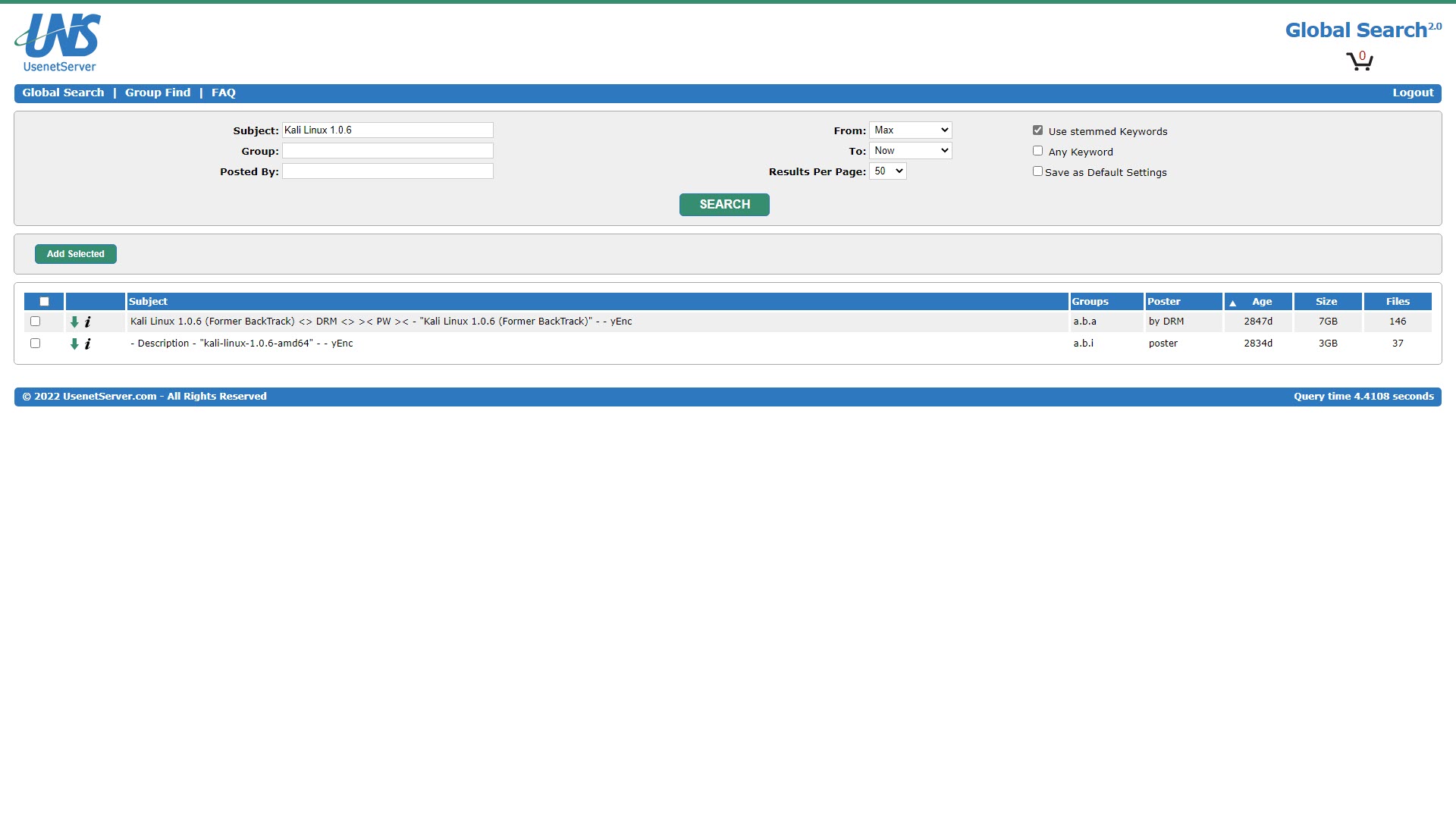Open the shopping cart icon
The height and width of the screenshot is (819, 1456).
pos(1359,61)
